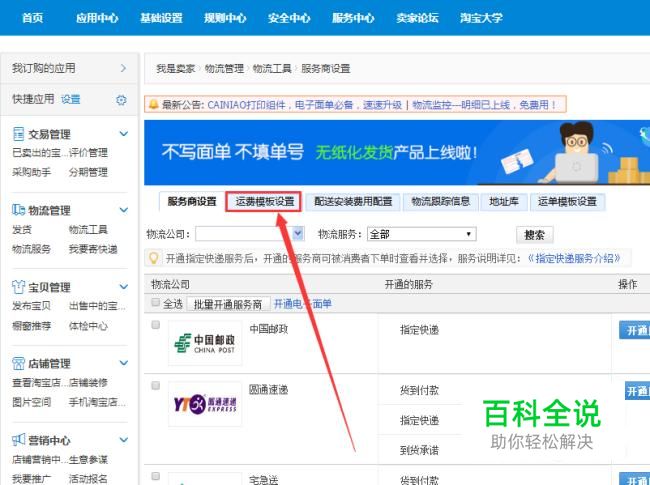Check the 中国邮政 row checkbox
The width and height of the screenshot is (650, 485).
pos(155,325)
